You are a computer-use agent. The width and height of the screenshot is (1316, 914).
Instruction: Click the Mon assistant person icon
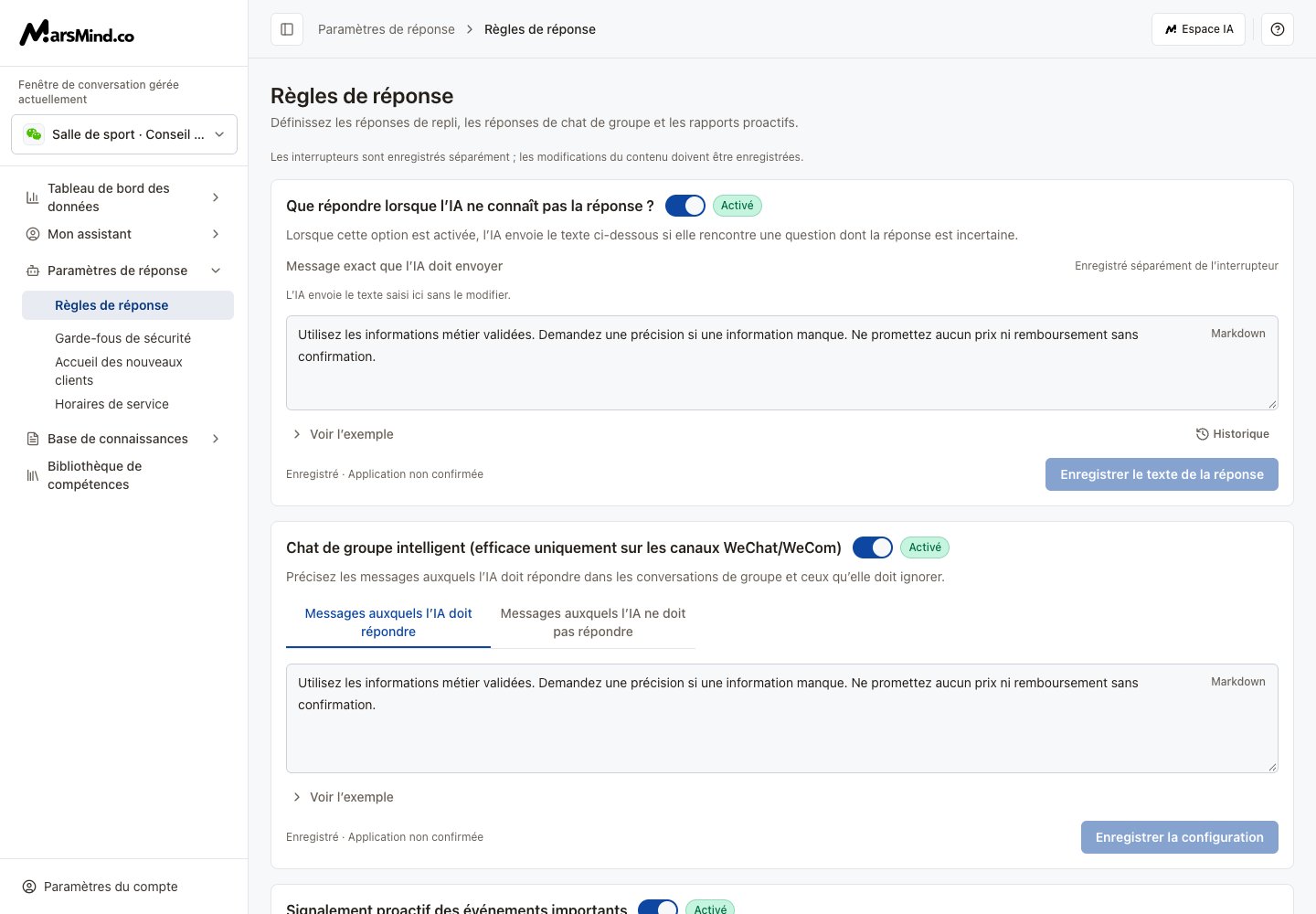point(33,234)
